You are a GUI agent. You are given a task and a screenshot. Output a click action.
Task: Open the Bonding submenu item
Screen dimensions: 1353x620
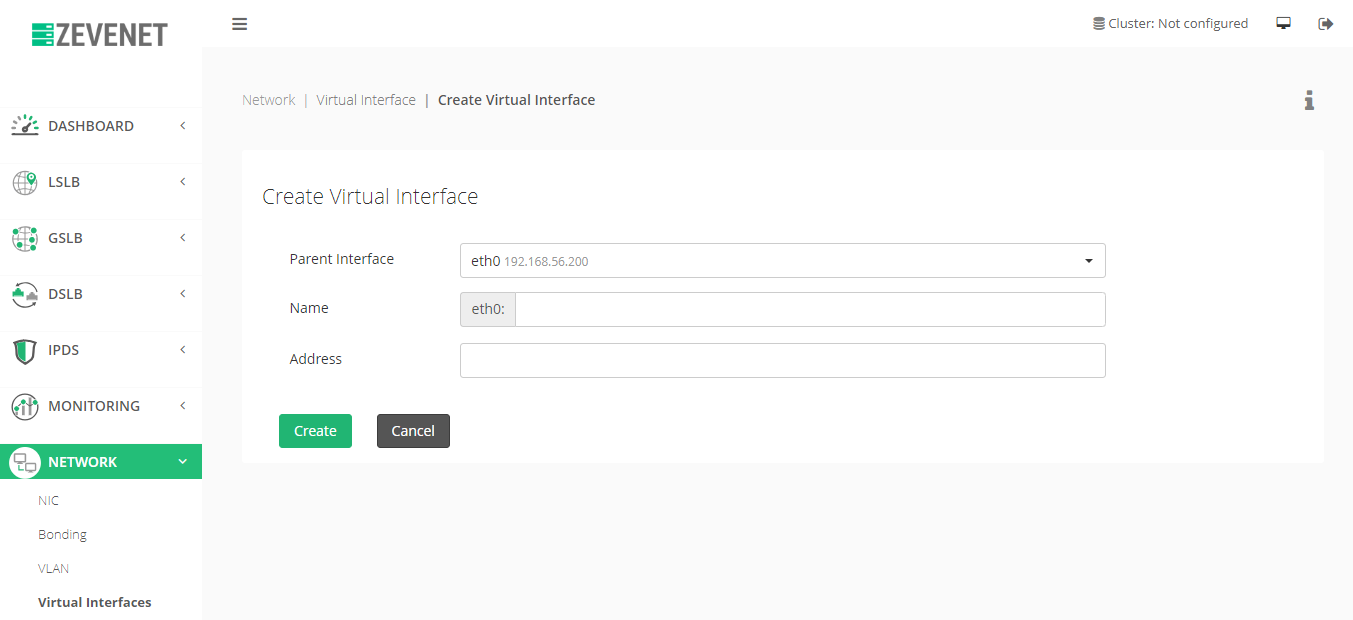(x=62, y=535)
